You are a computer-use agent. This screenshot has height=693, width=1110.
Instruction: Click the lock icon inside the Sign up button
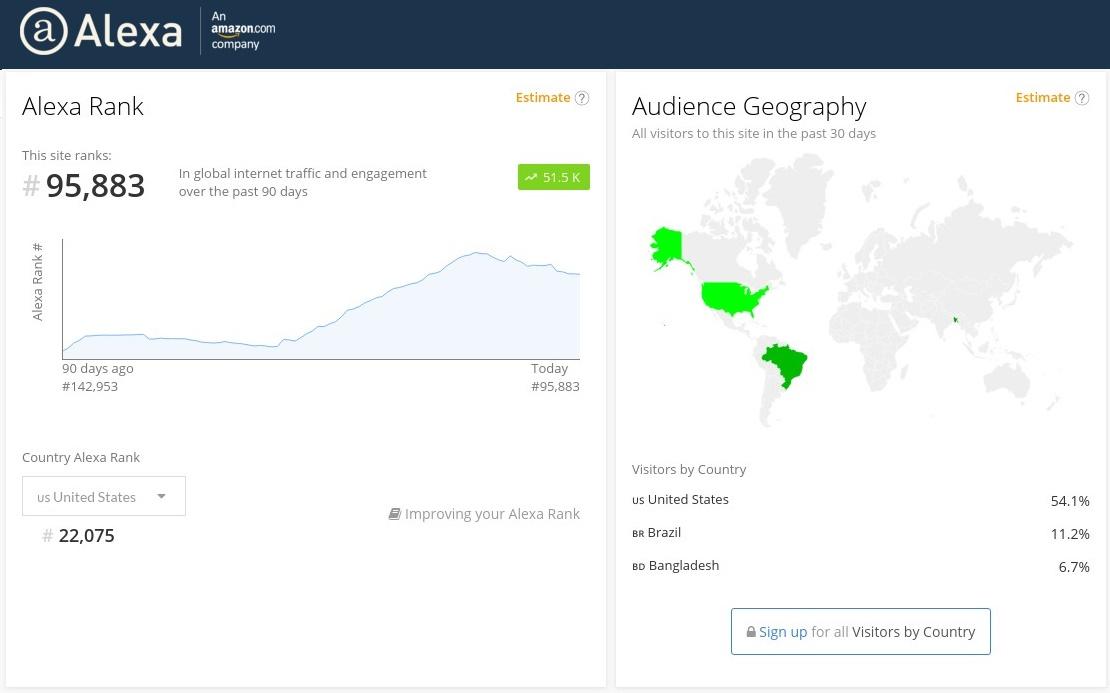pyautogui.click(x=751, y=631)
